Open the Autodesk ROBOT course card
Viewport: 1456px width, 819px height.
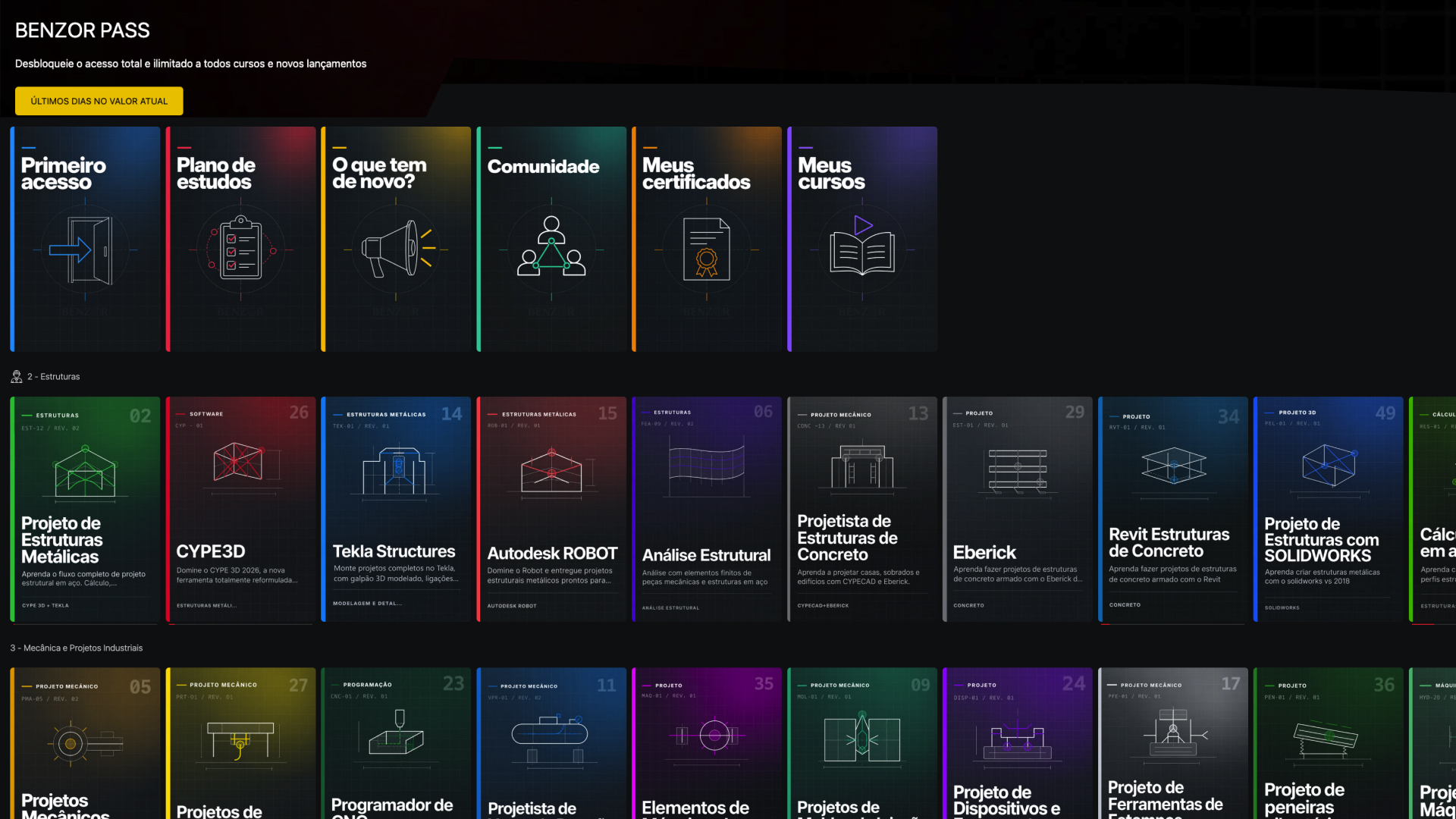point(551,510)
